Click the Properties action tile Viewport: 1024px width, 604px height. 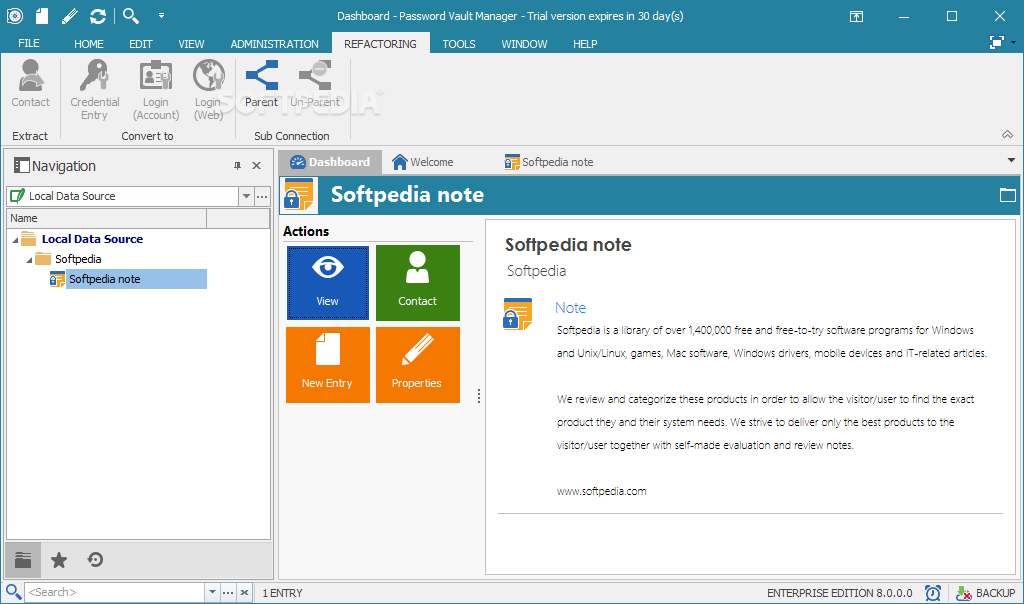coord(418,365)
